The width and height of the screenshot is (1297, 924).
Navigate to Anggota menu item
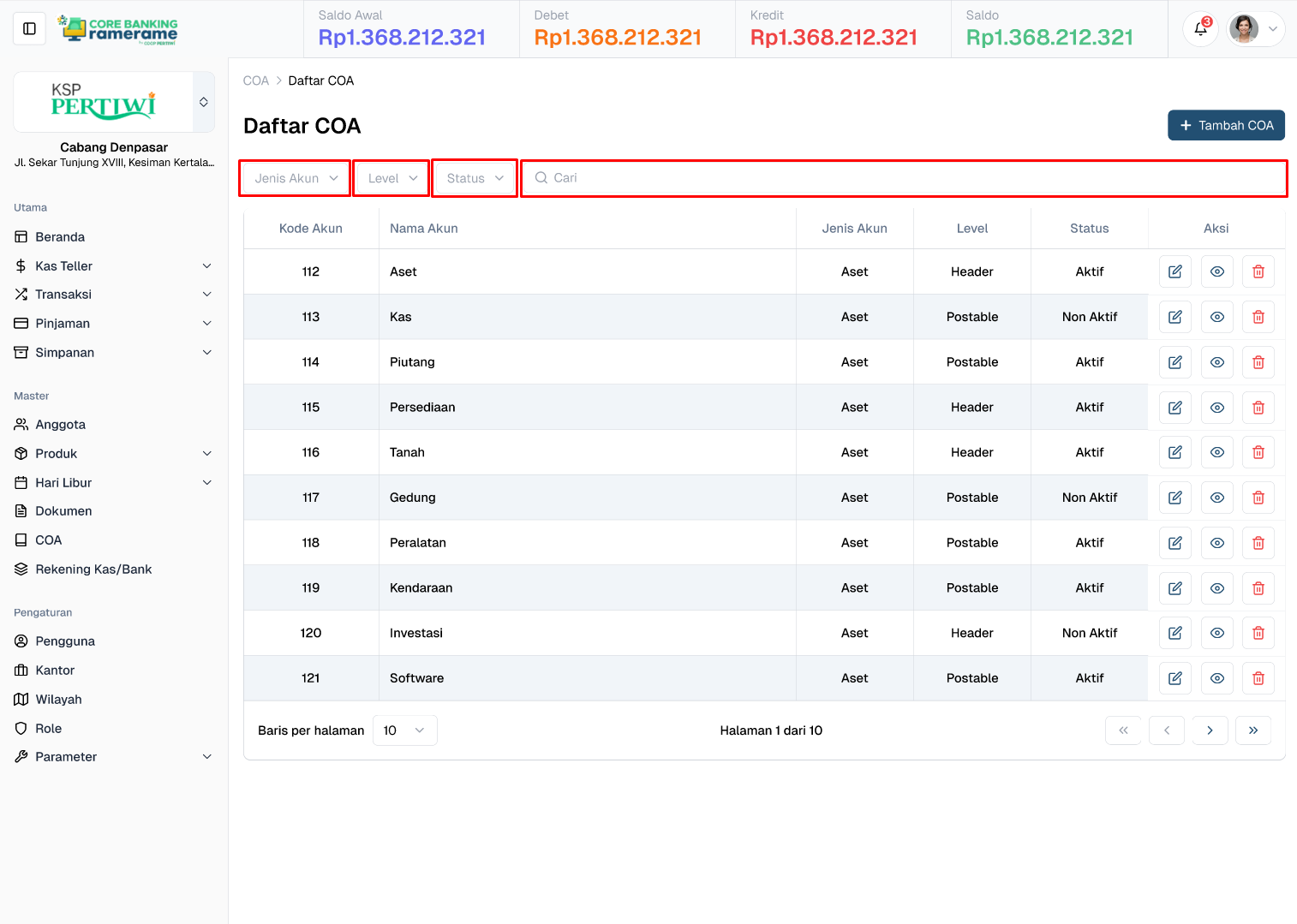60,425
